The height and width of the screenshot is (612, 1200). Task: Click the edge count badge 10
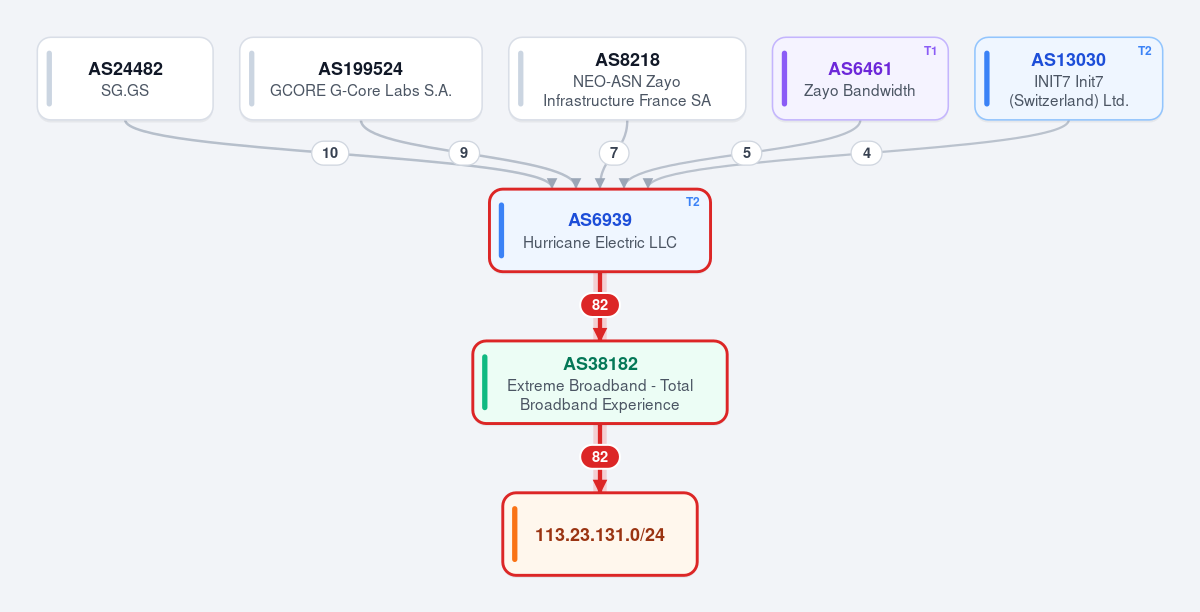tap(330, 153)
